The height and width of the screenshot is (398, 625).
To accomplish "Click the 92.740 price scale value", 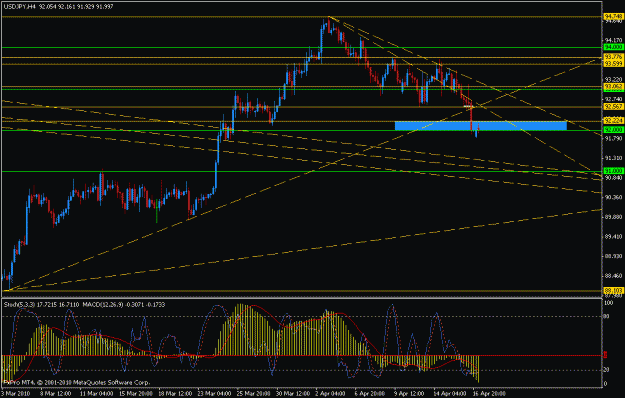I will pos(613,99).
